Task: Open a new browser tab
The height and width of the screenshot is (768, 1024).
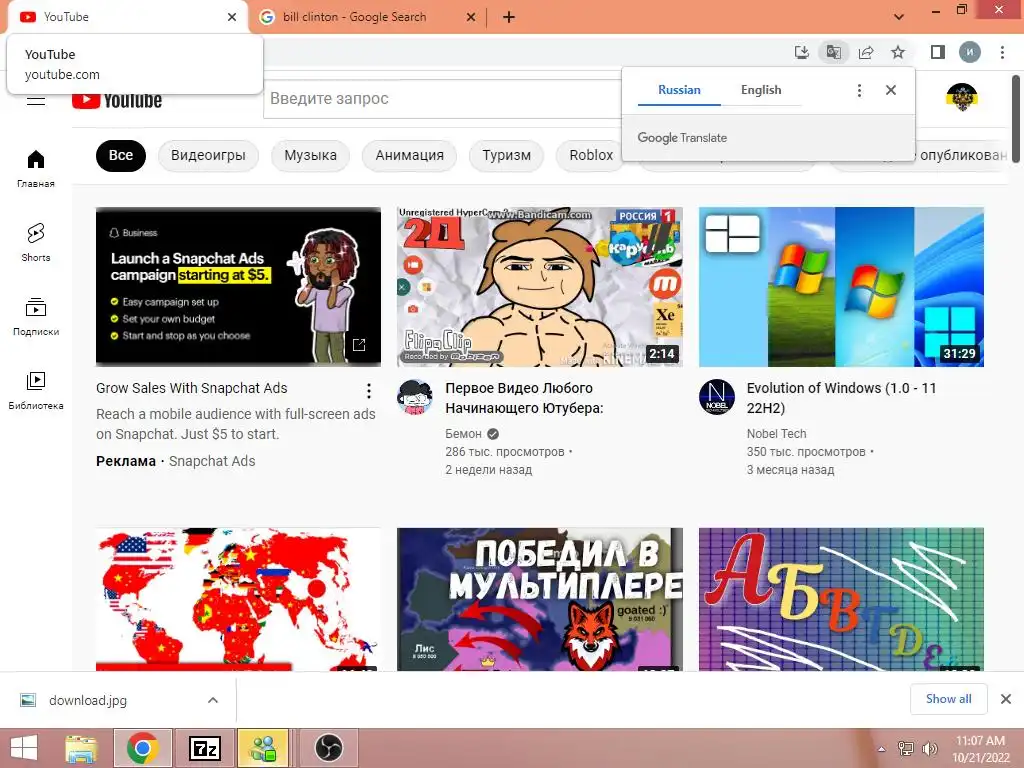Action: [x=509, y=17]
